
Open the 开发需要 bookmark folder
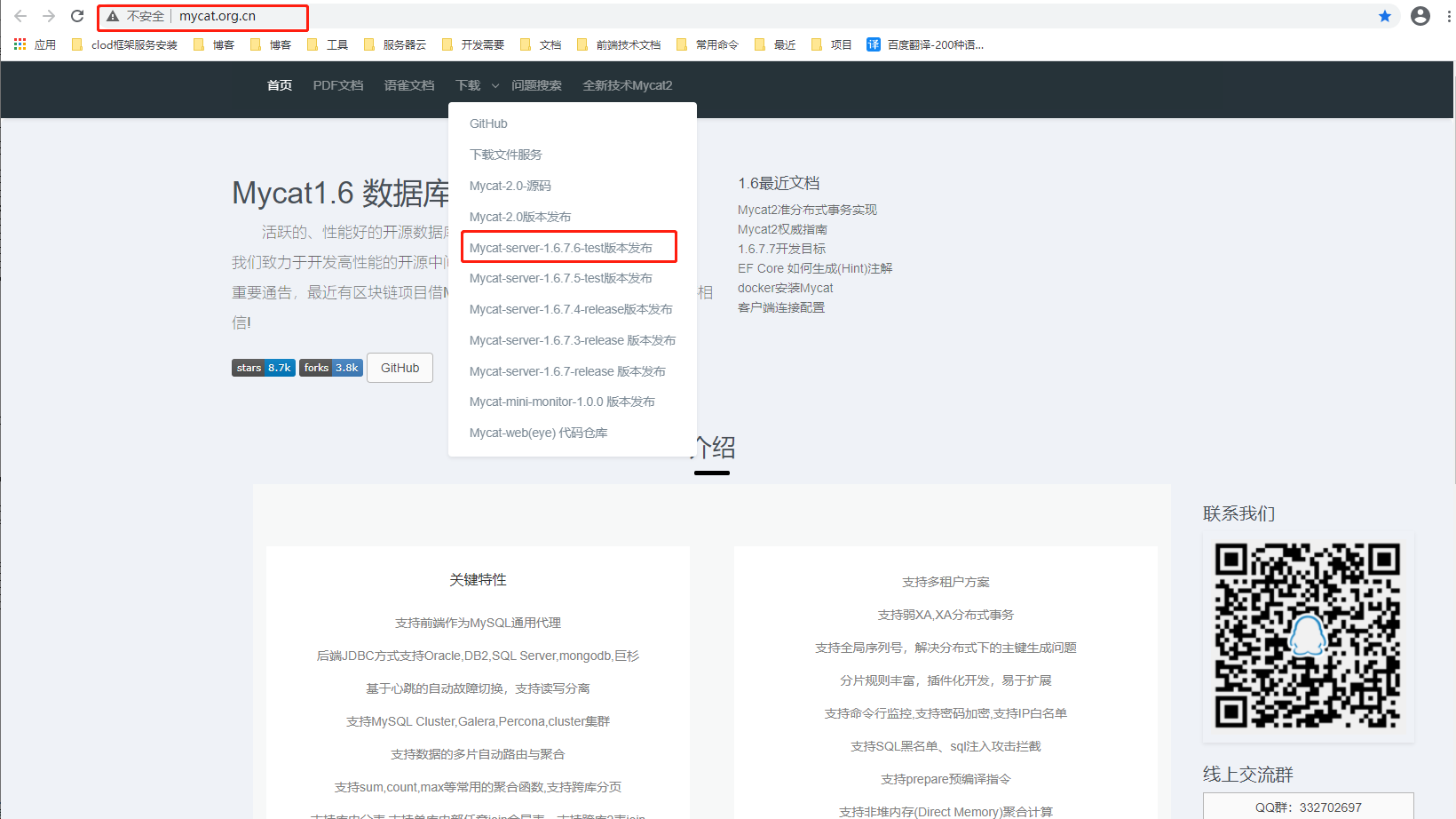tap(473, 44)
